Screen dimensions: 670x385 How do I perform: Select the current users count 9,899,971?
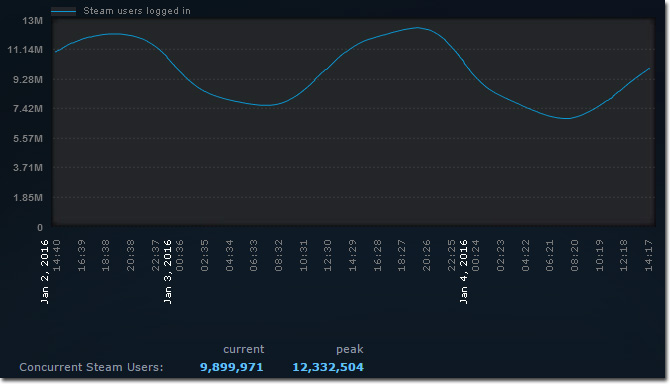232,367
